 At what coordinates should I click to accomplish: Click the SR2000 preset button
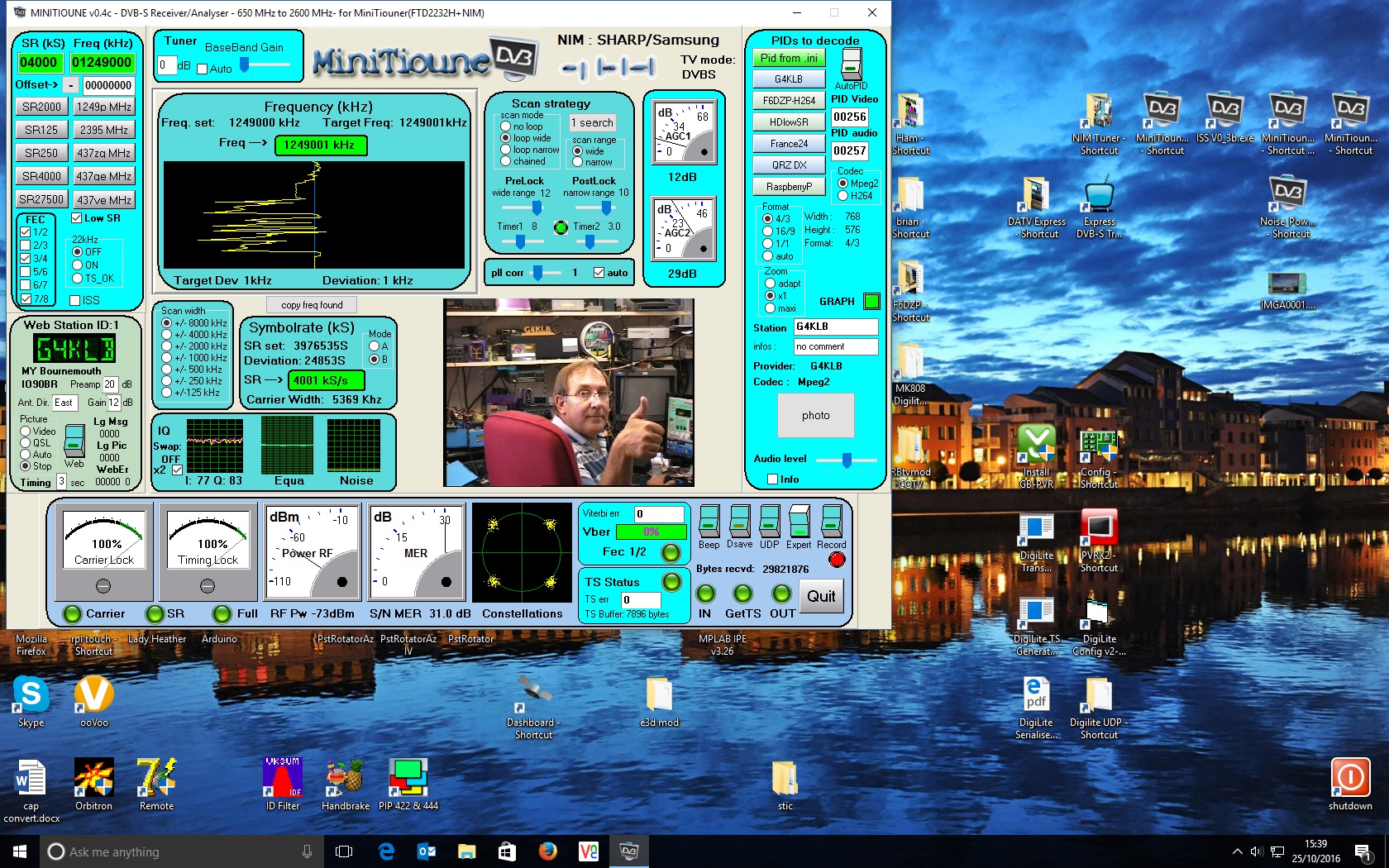(x=41, y=107)
